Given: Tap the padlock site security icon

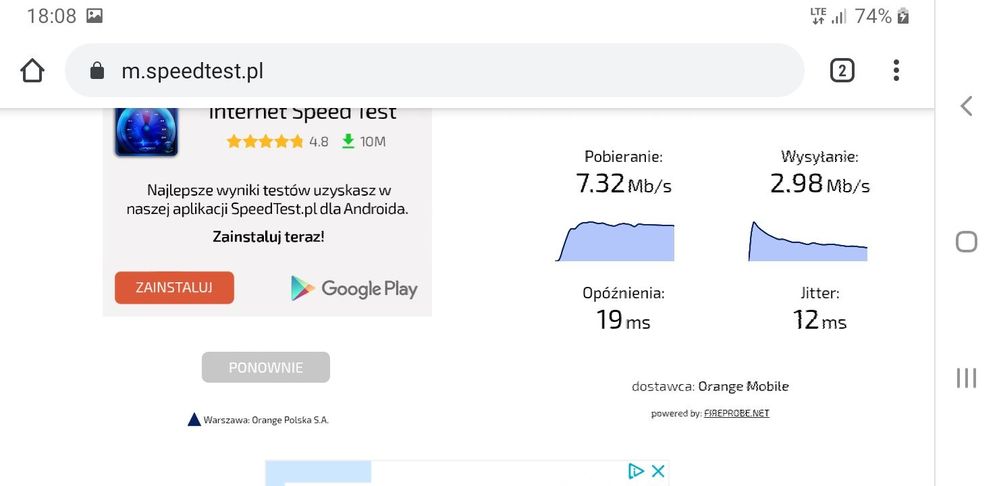Looking at the screenshot, I should pyautogui.click(x=97, y=71).
